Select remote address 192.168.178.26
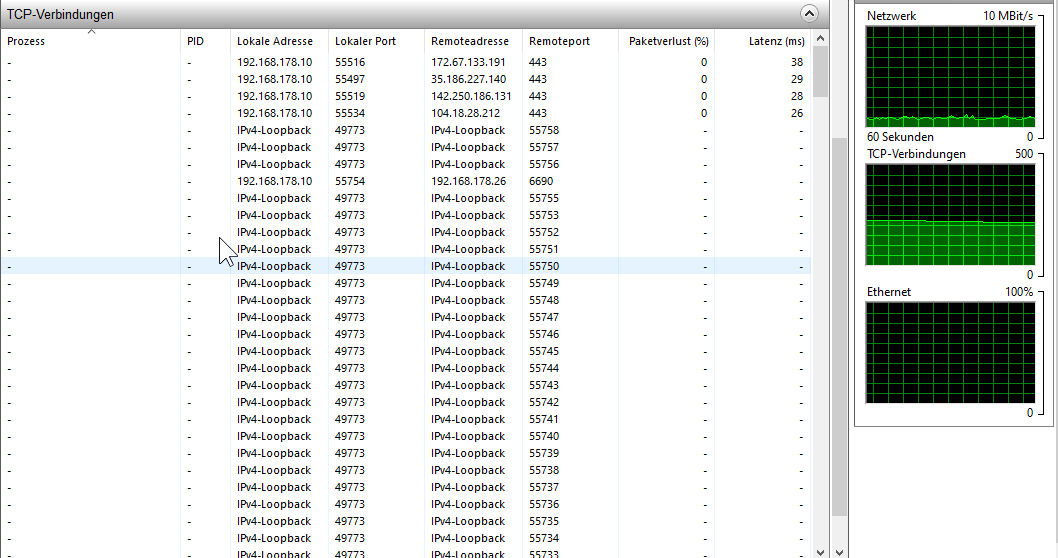The height and width of the screenshot is (558, 1058). pyautogui.click(x=468, y=181)
